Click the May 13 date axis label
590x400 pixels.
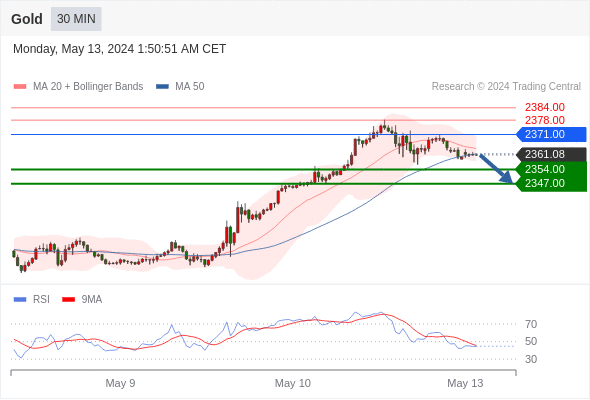[x=465, y=383]
